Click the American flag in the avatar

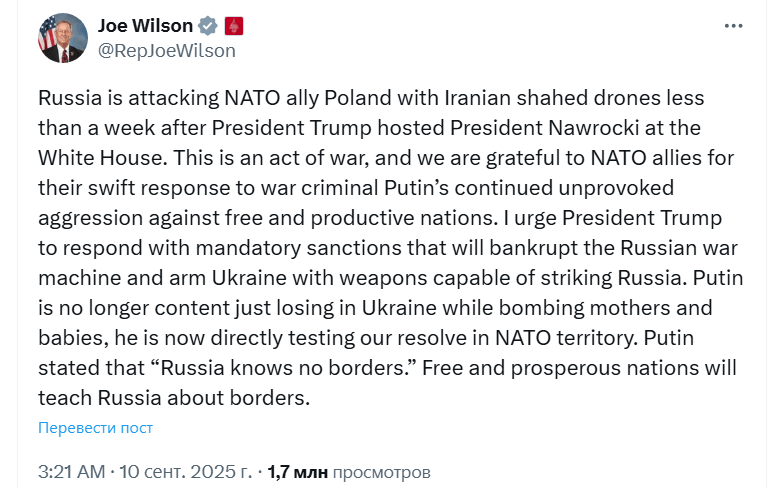47,33
